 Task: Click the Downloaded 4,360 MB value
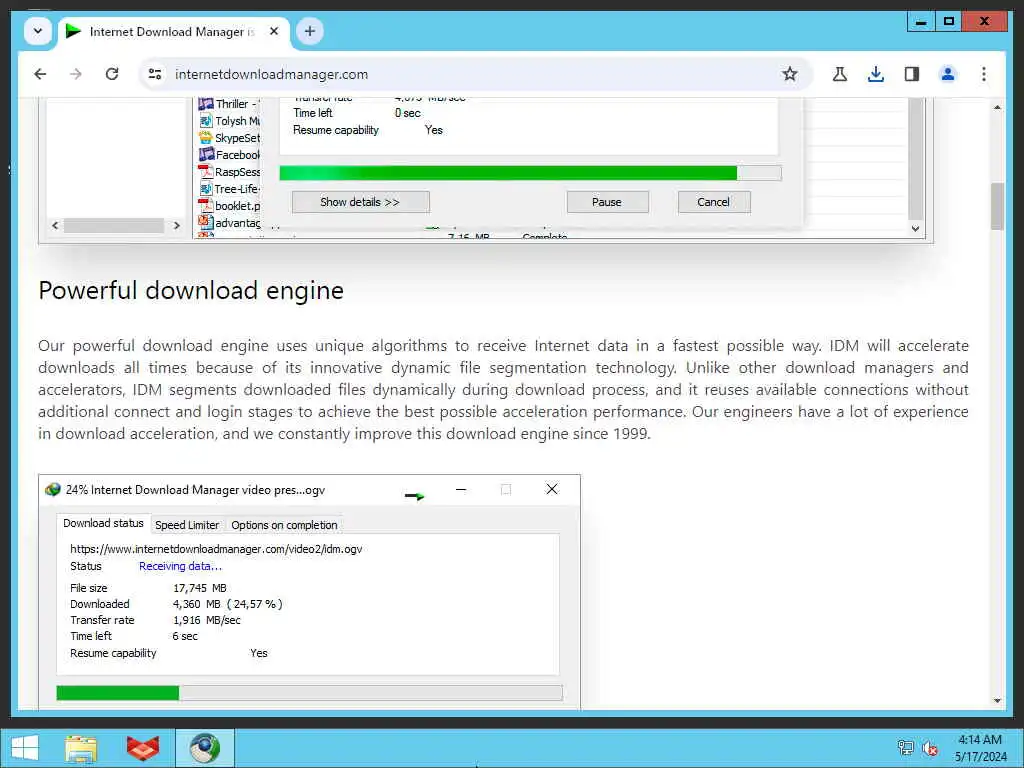coord(227,604)
